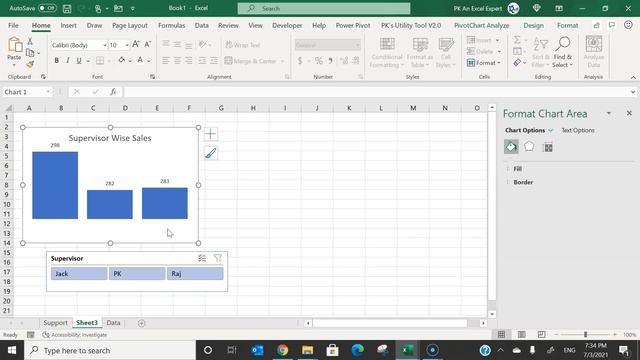This screenshot has width=640, height=360.
Task: Open the Chart Elements plus button
Action: point(211,134)
